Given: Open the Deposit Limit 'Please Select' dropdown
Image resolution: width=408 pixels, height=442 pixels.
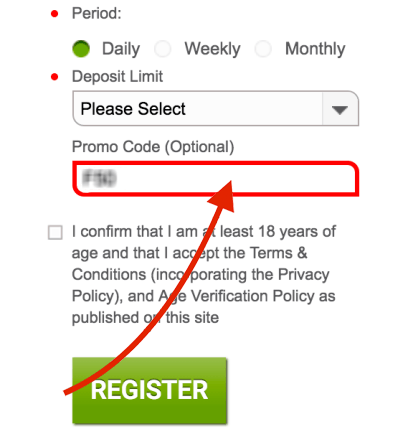Looking at the screenshot, I should 215,109.
